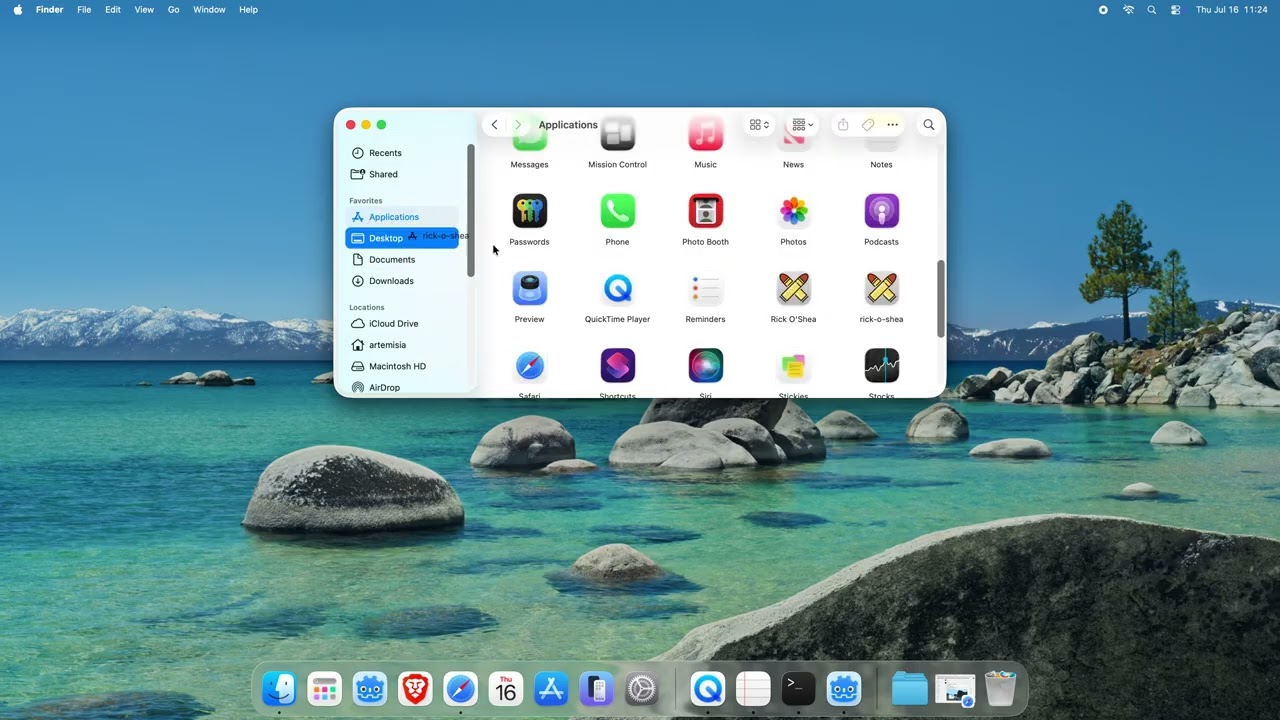Open the View menu
This screenshot has width=1280, height=720.
(x=144, y=10)
